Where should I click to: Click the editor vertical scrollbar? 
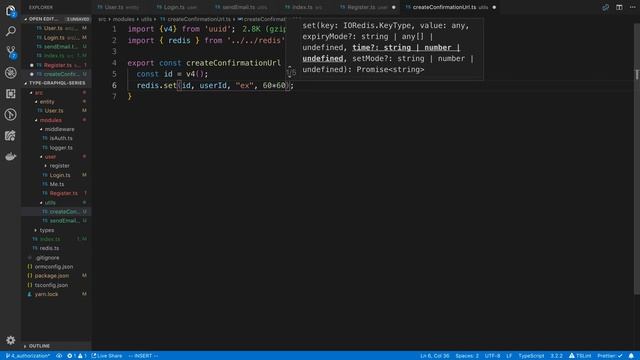click(637, 159)
